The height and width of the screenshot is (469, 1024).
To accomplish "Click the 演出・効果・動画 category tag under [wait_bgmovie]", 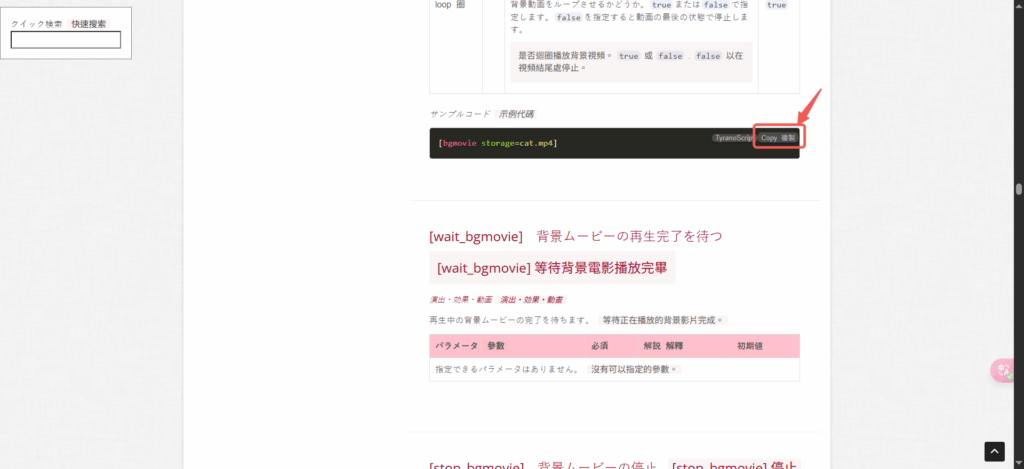I will pos(460,300).
